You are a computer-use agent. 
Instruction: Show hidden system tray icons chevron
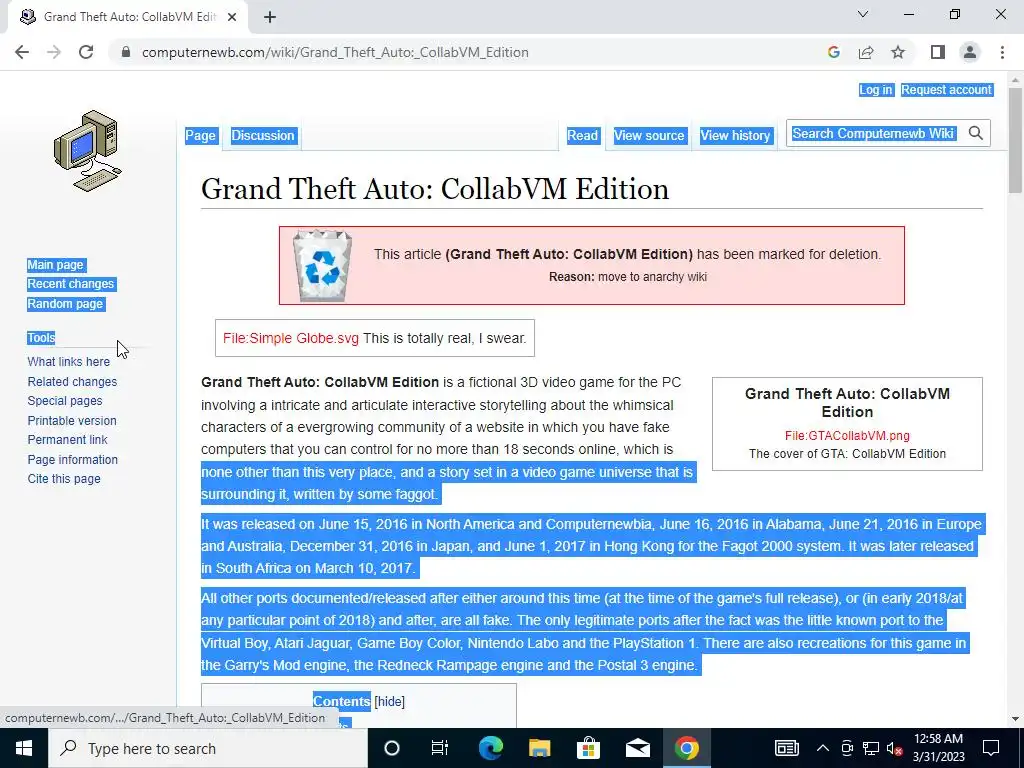pyautogui.click(x=823, y=748)
